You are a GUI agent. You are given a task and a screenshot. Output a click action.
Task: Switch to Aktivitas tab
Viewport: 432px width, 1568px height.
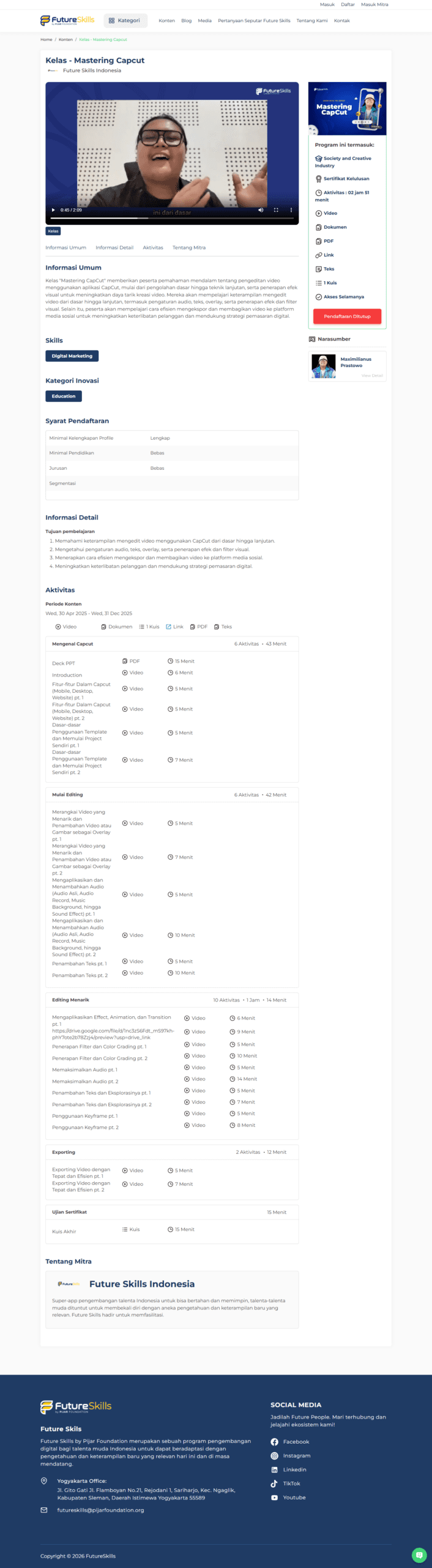coord(153,247)
